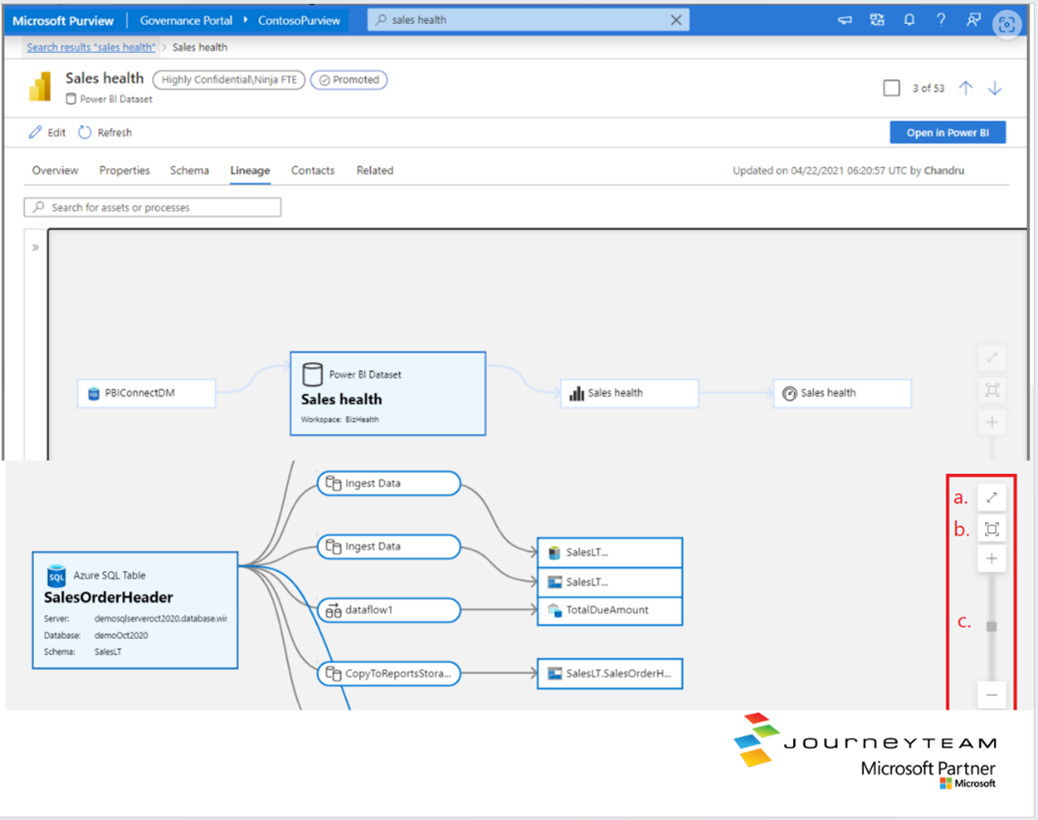
Task: Click the notifications bell icon
Action: tap(908, 20)
